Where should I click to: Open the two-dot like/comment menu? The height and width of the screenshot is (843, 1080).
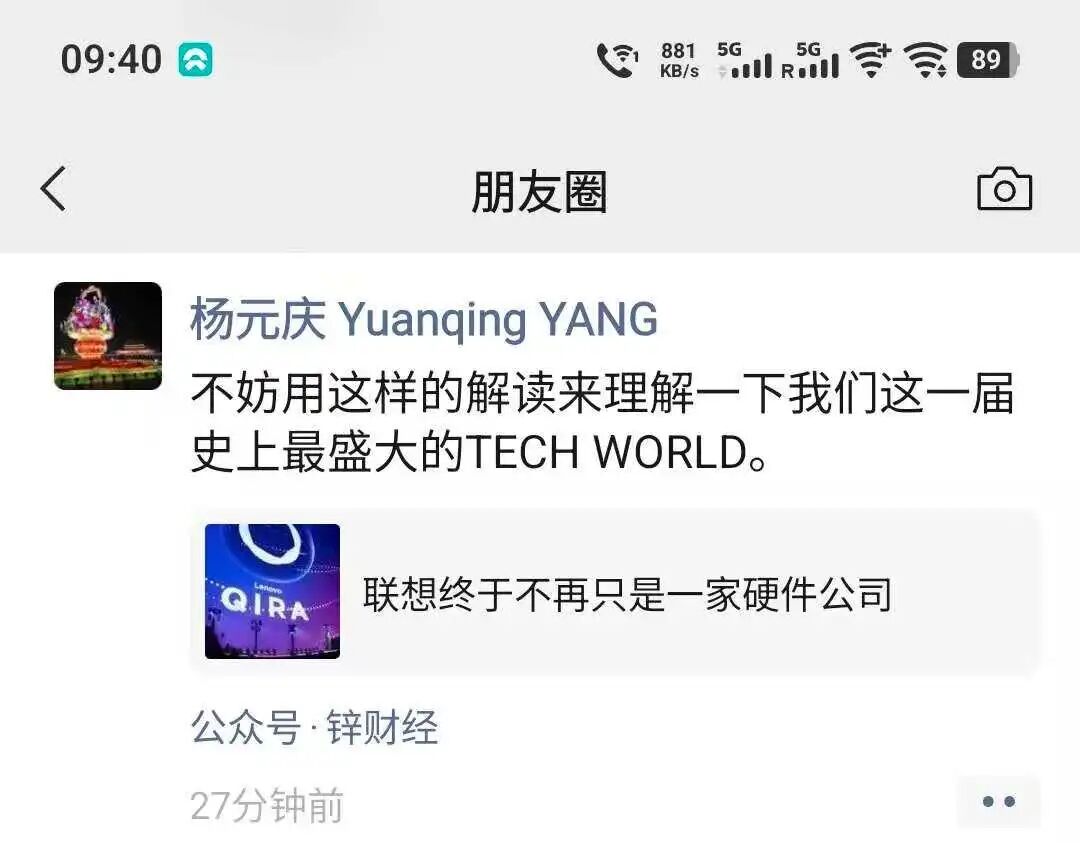point(998,801)
